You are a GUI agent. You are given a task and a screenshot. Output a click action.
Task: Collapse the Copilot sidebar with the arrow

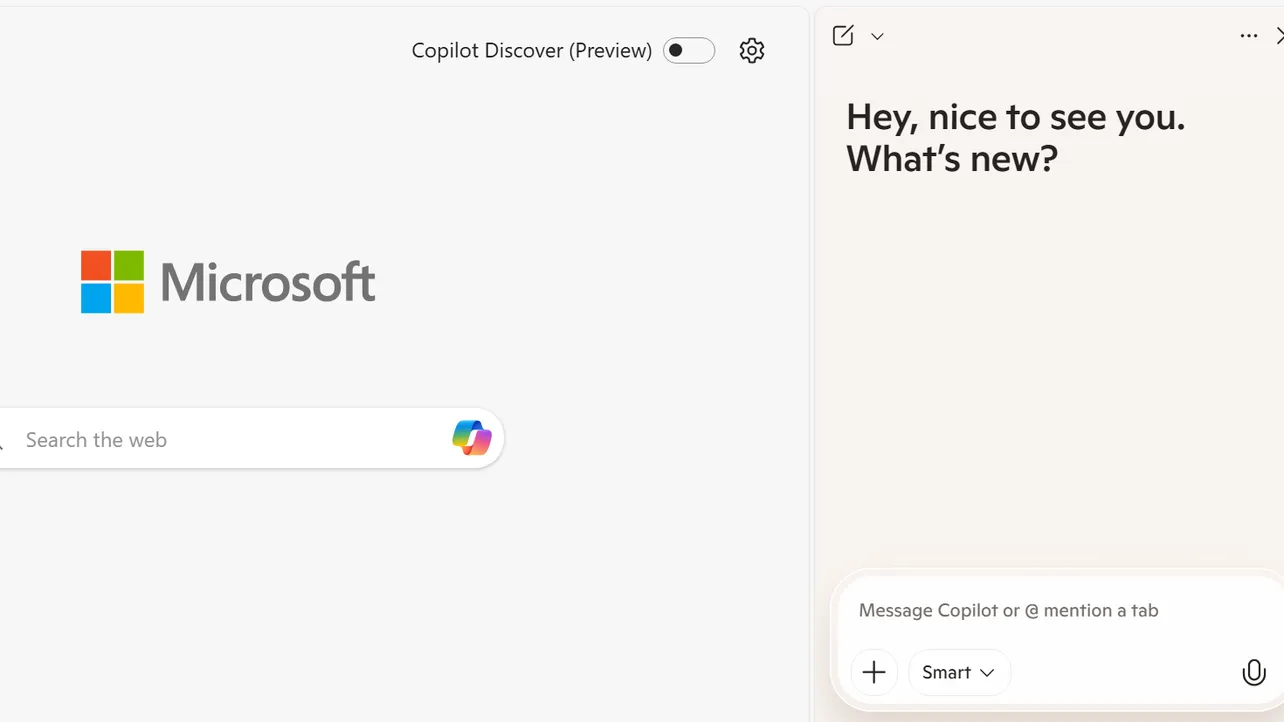[x=1279, y=35]
